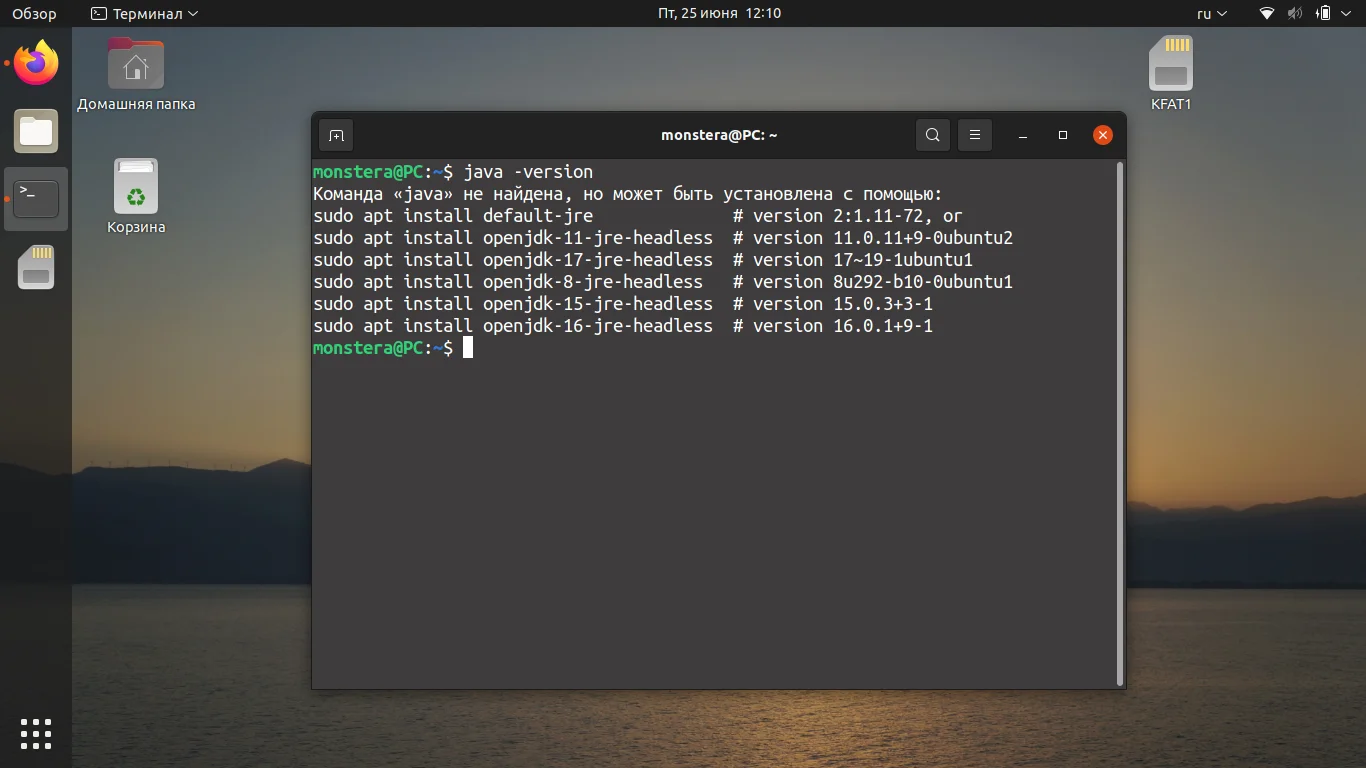
Task: Open the SD card drive in the dock
Action: pyautogui.click(x=37, y=267)
